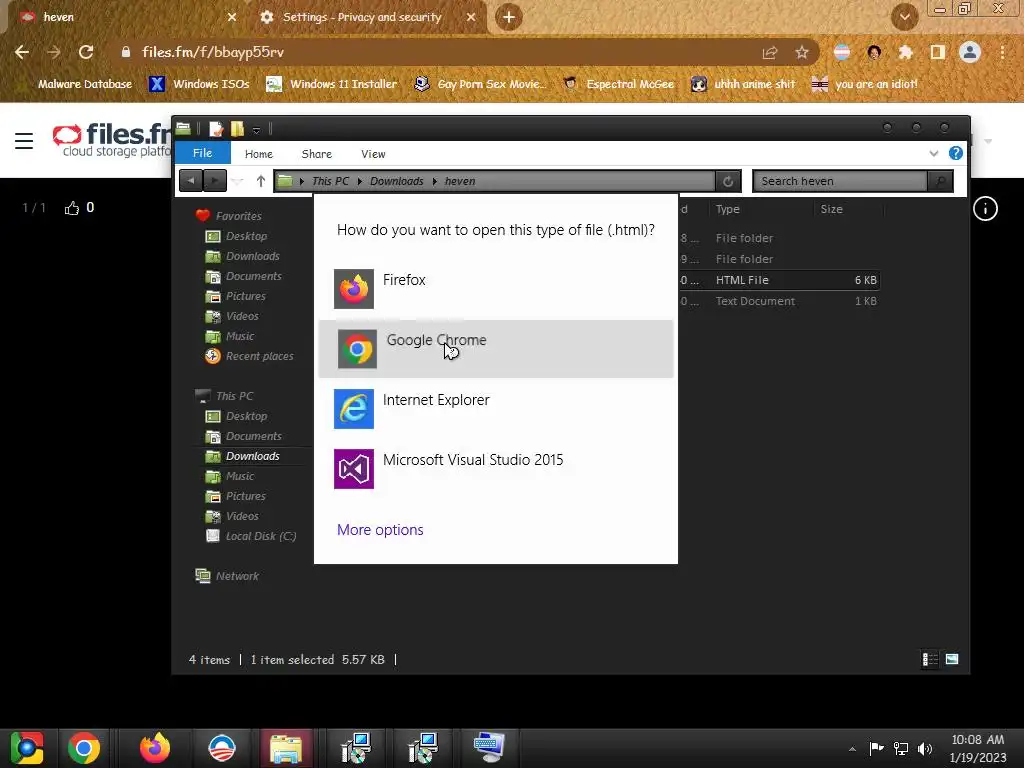This screenshot has width=1024, height=768.
Task: Go up one folder level in Explorer
Action: pyautogui.click(x=261, y=181)
